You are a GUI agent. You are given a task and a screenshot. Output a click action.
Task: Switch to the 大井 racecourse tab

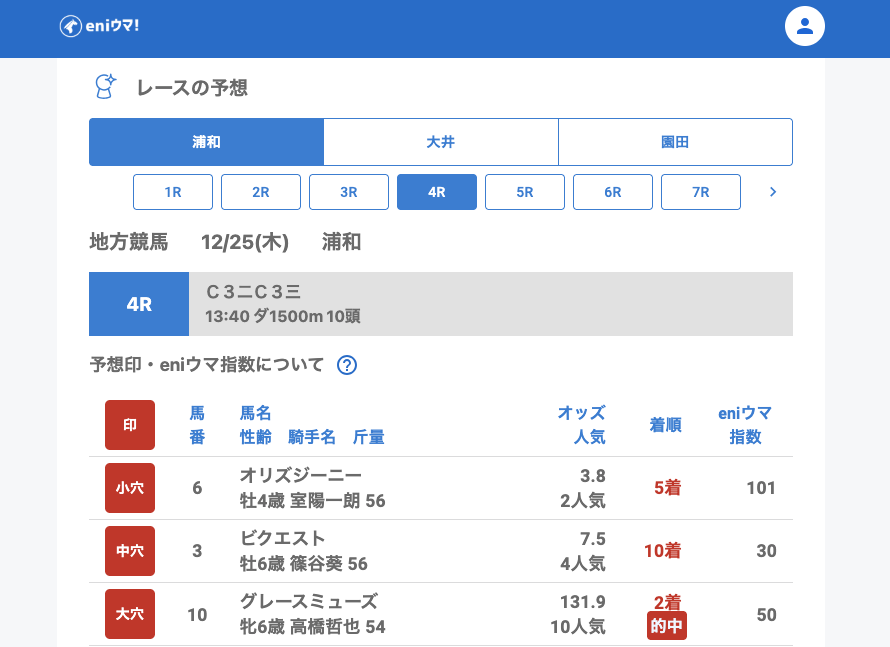(440, 142)
